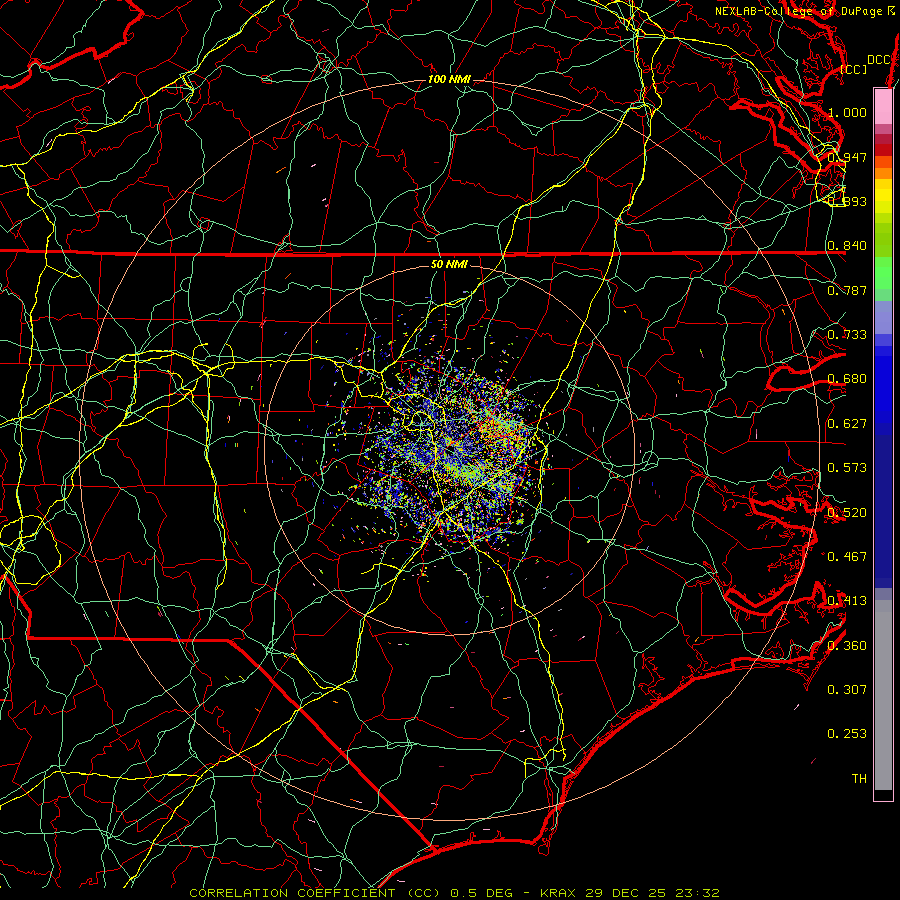The width and height of the screenshot is (900, 900).
Task: Click the 0.253 legend value
Action: click(x=847, y=734)
